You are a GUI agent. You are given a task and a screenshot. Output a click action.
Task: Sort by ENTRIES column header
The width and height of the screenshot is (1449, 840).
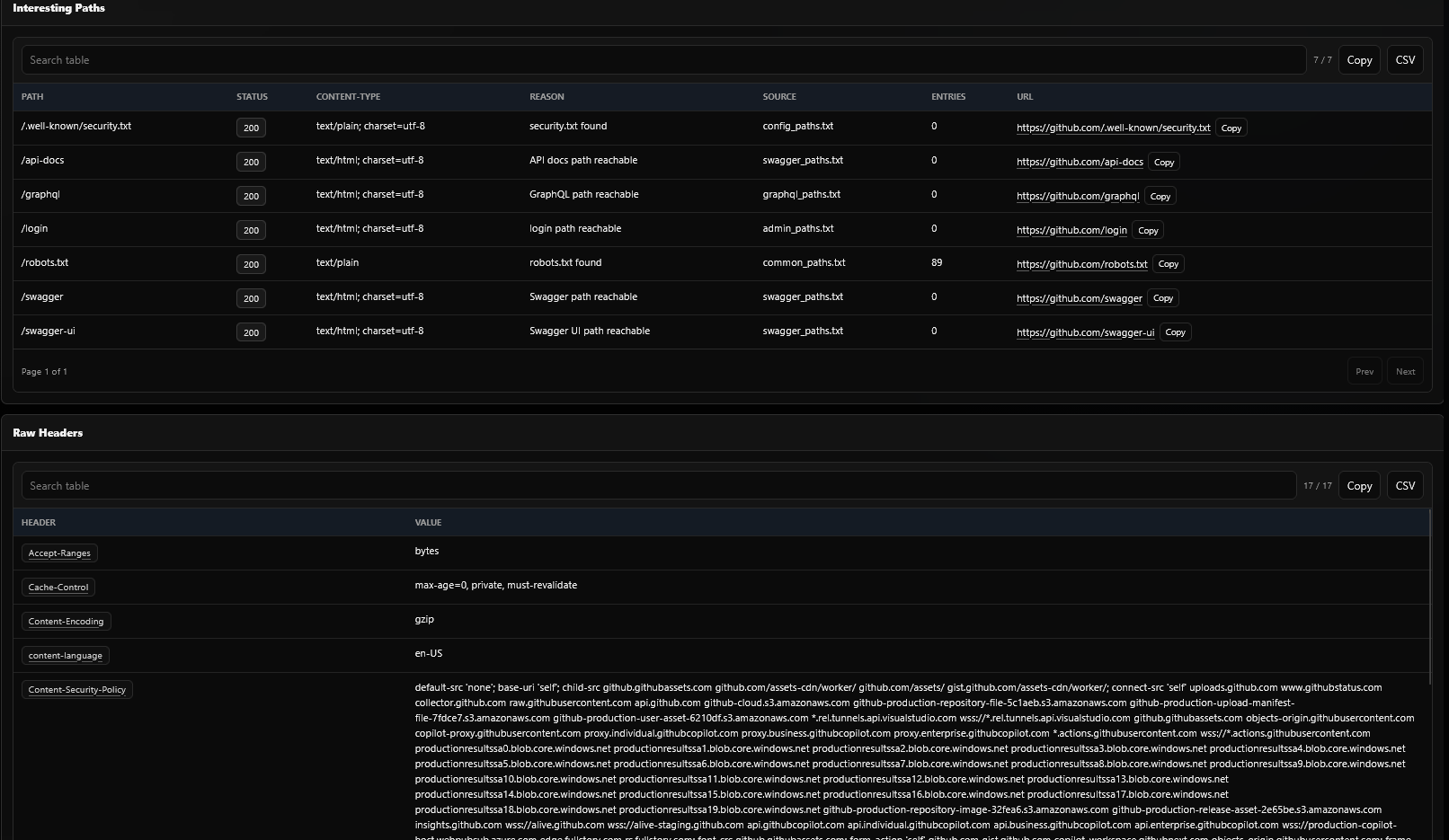[x=948, y=97]
